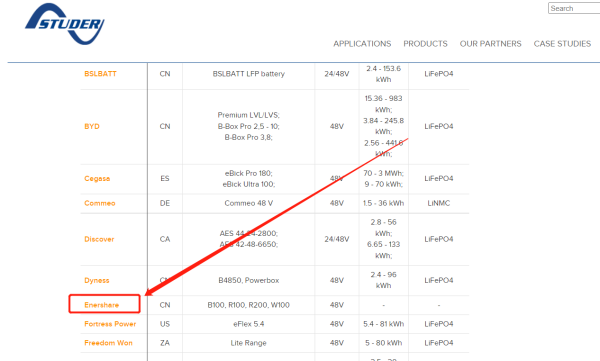Open the Commeo manufacturer link
Viewport: 600px width, 361px height.
(x=99, y=203)
